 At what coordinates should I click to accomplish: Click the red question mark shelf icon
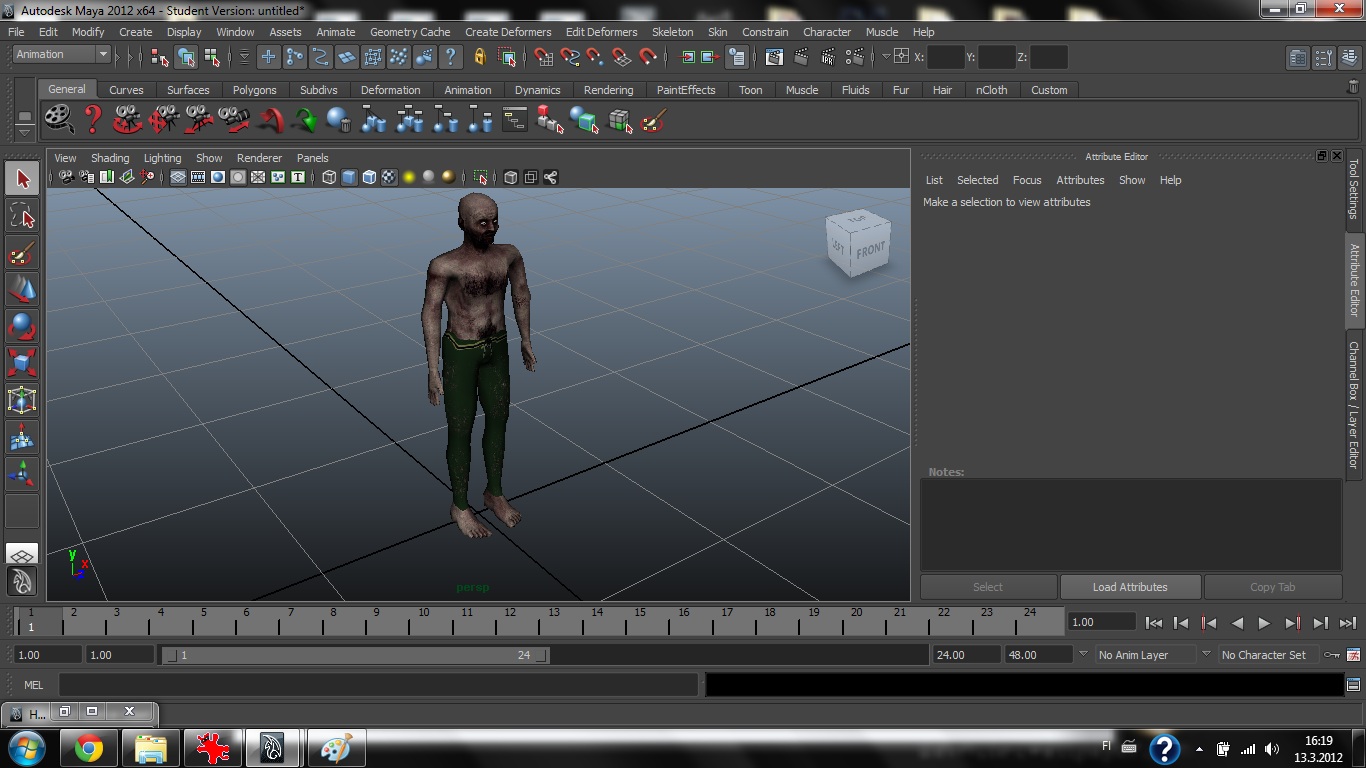tap(93, 120)
